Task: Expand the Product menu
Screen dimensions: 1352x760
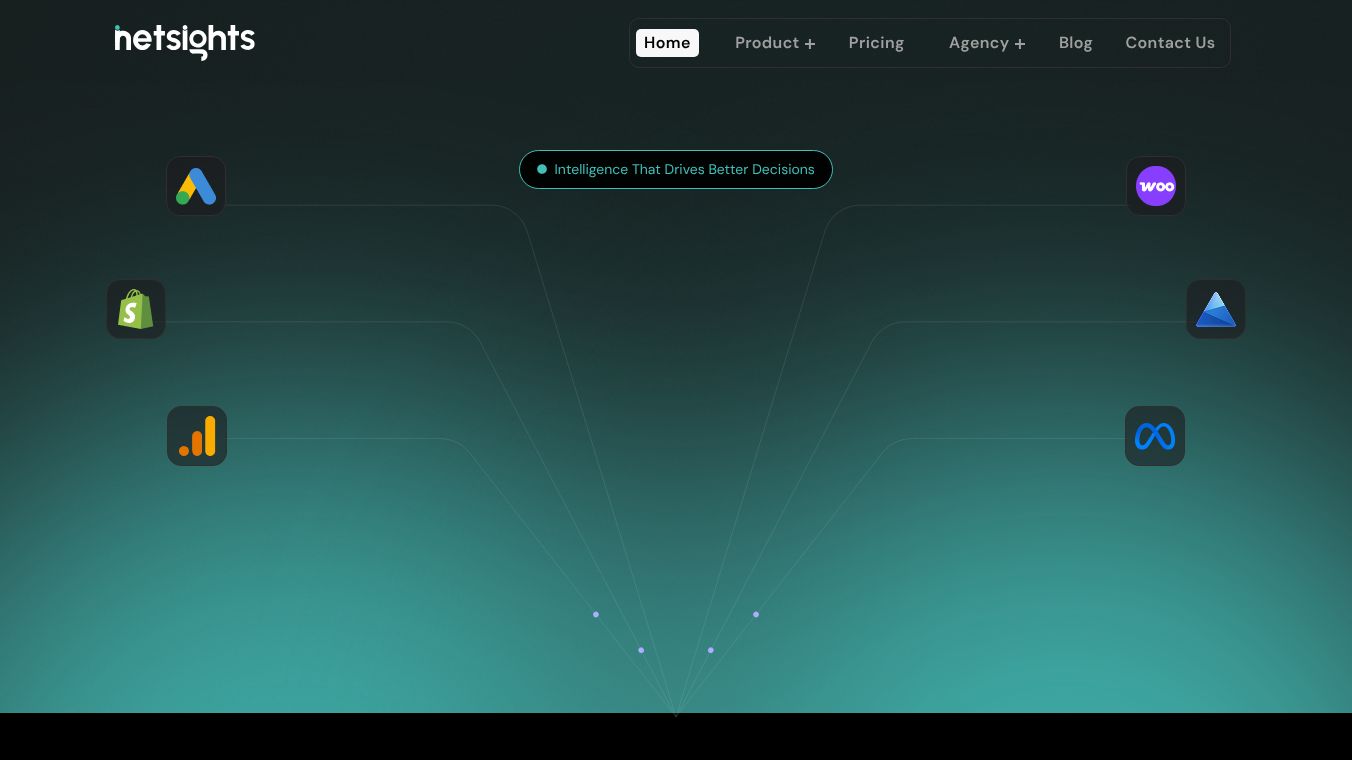Action: point(775,43)
